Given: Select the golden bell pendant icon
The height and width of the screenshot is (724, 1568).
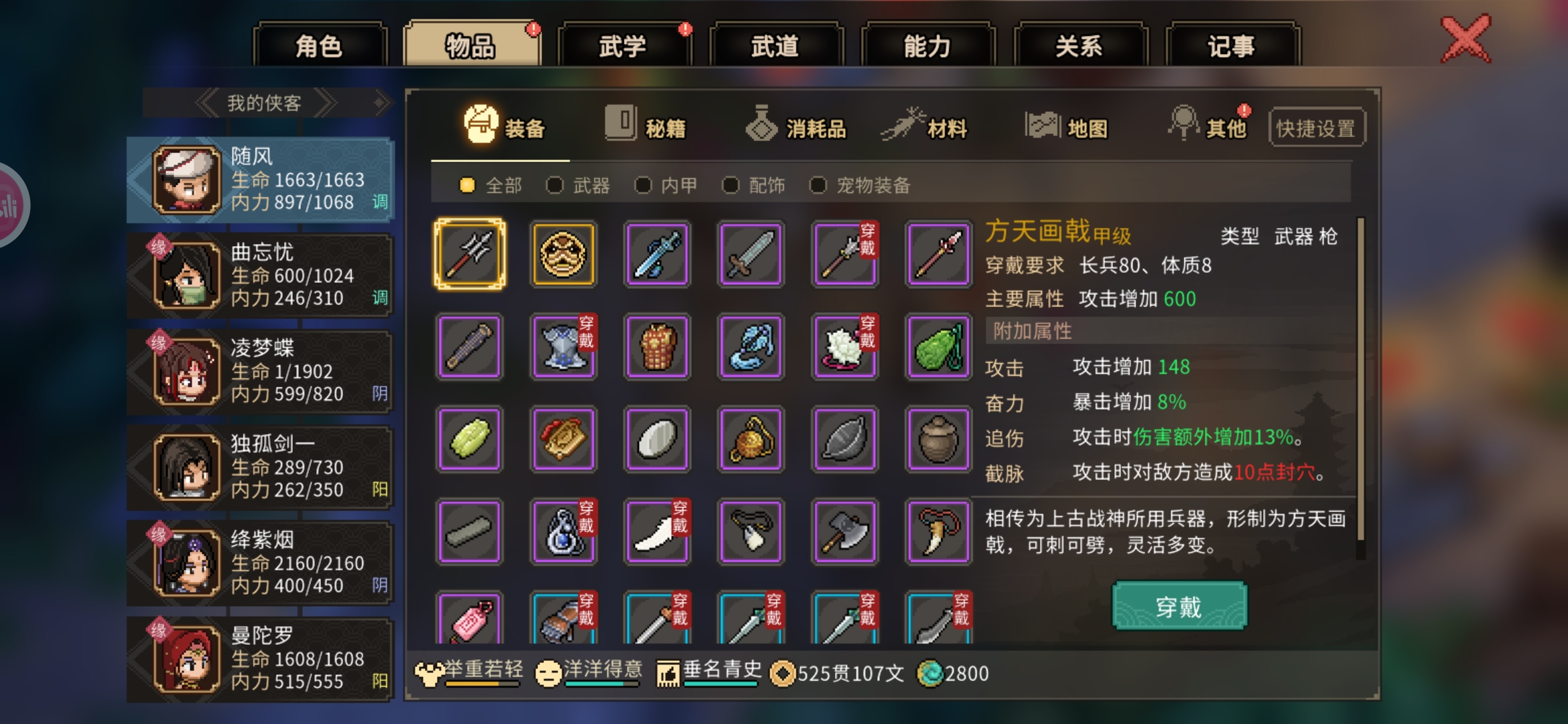Looking at the screenshot, I should tap(750, 439).
